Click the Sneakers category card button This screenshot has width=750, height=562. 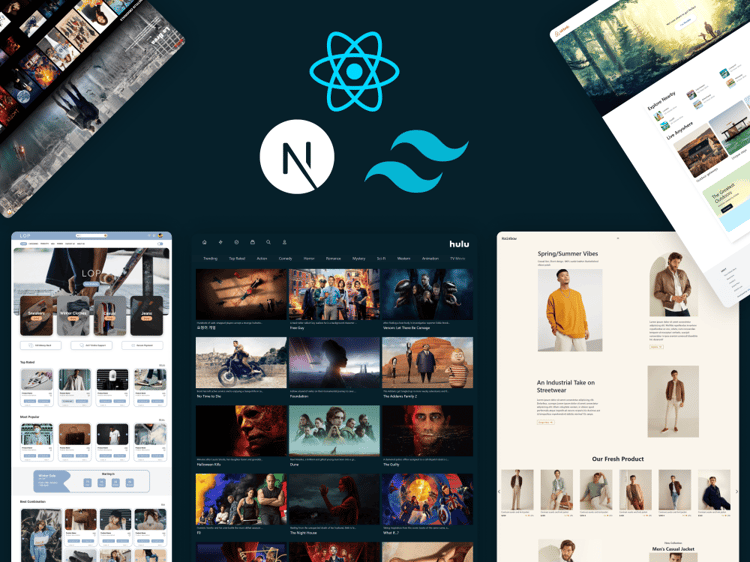point(36,318)
